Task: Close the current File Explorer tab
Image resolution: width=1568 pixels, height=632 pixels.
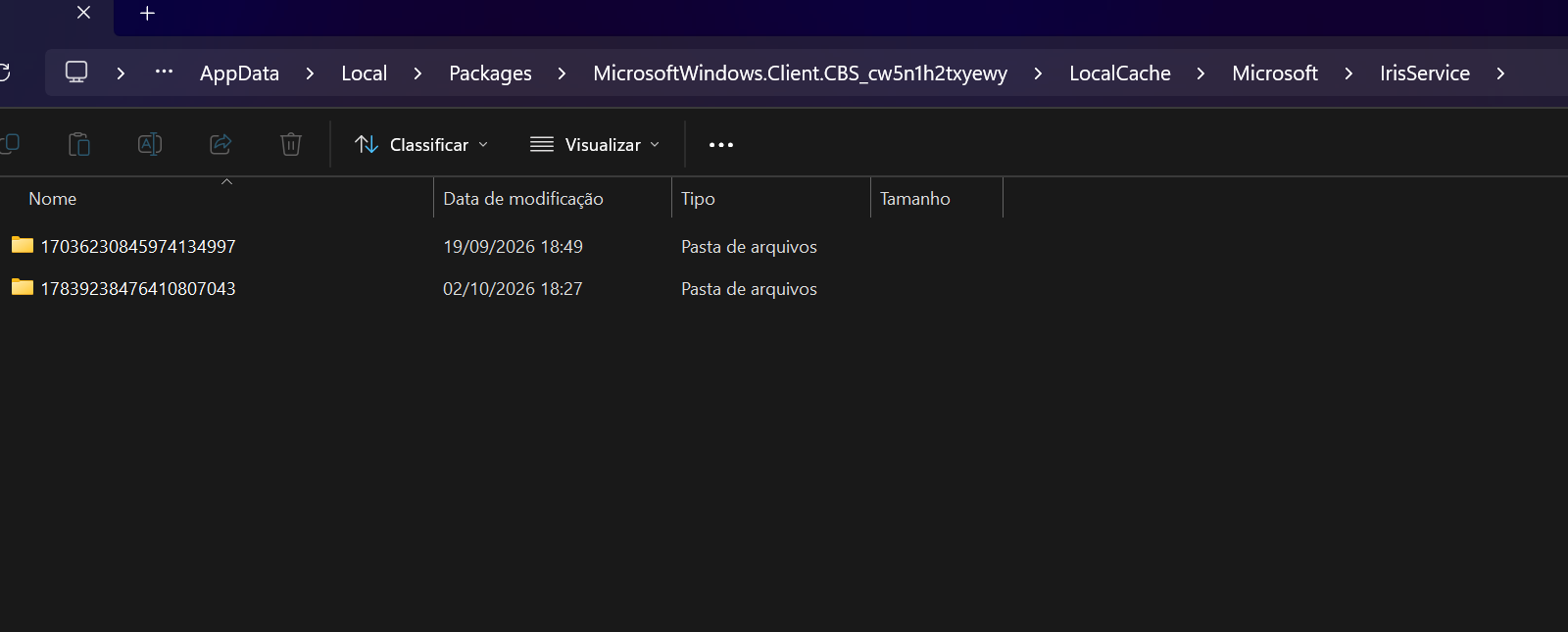Action: click(83, 13)
